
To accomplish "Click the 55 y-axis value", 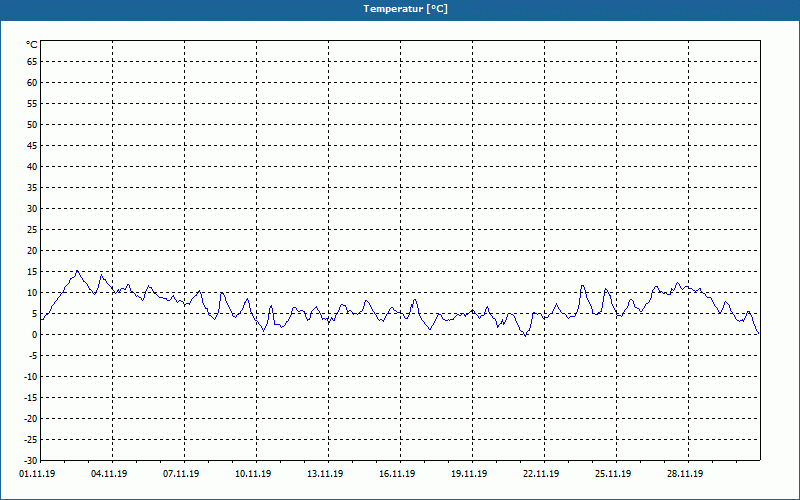I will click(x=32, y=104).
